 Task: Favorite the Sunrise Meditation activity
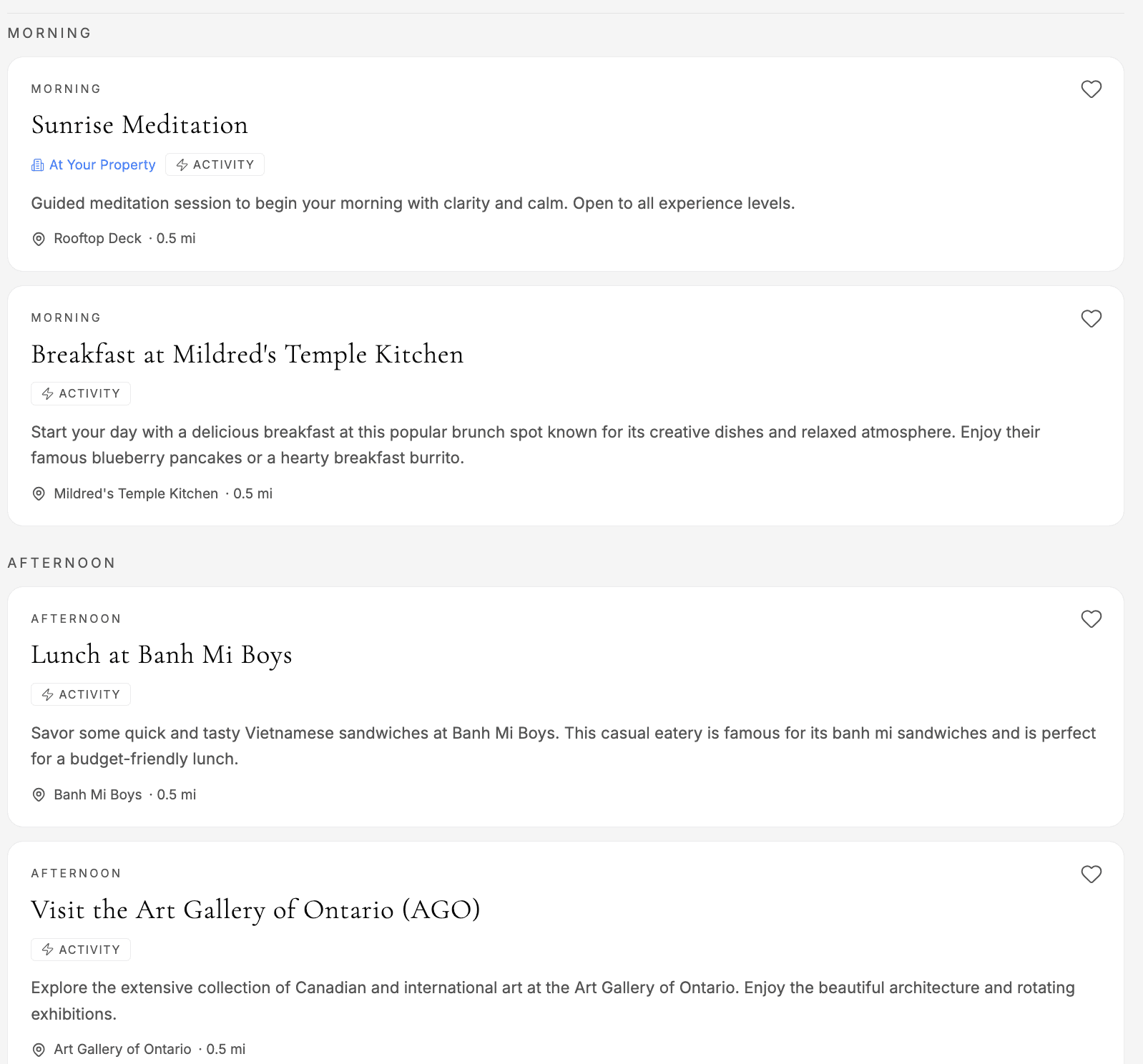pyautogui.click(x=1091, y=89)
